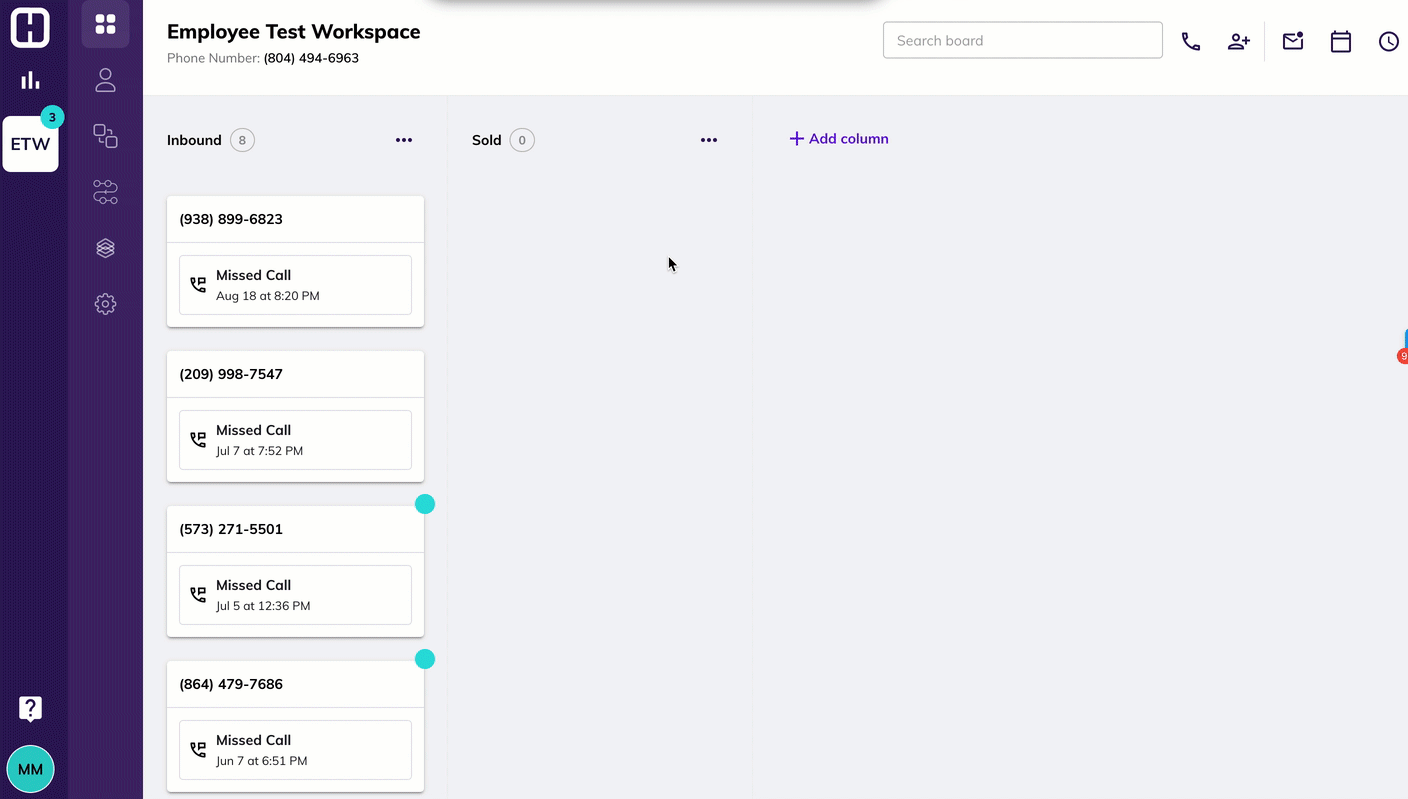Screen dimensions: 1408x799
Task: Click the Add column button
Action: [x=839, y=139]
